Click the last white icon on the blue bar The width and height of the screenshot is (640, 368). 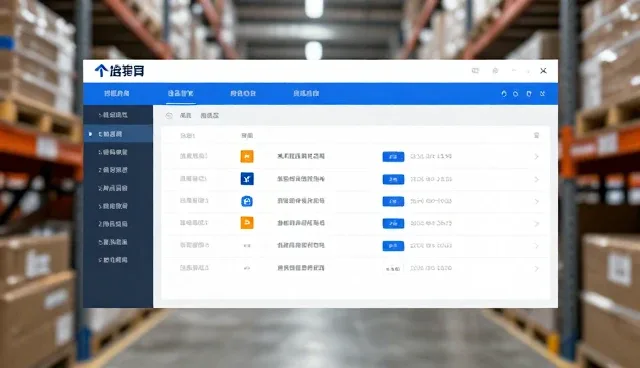point(542,93)
